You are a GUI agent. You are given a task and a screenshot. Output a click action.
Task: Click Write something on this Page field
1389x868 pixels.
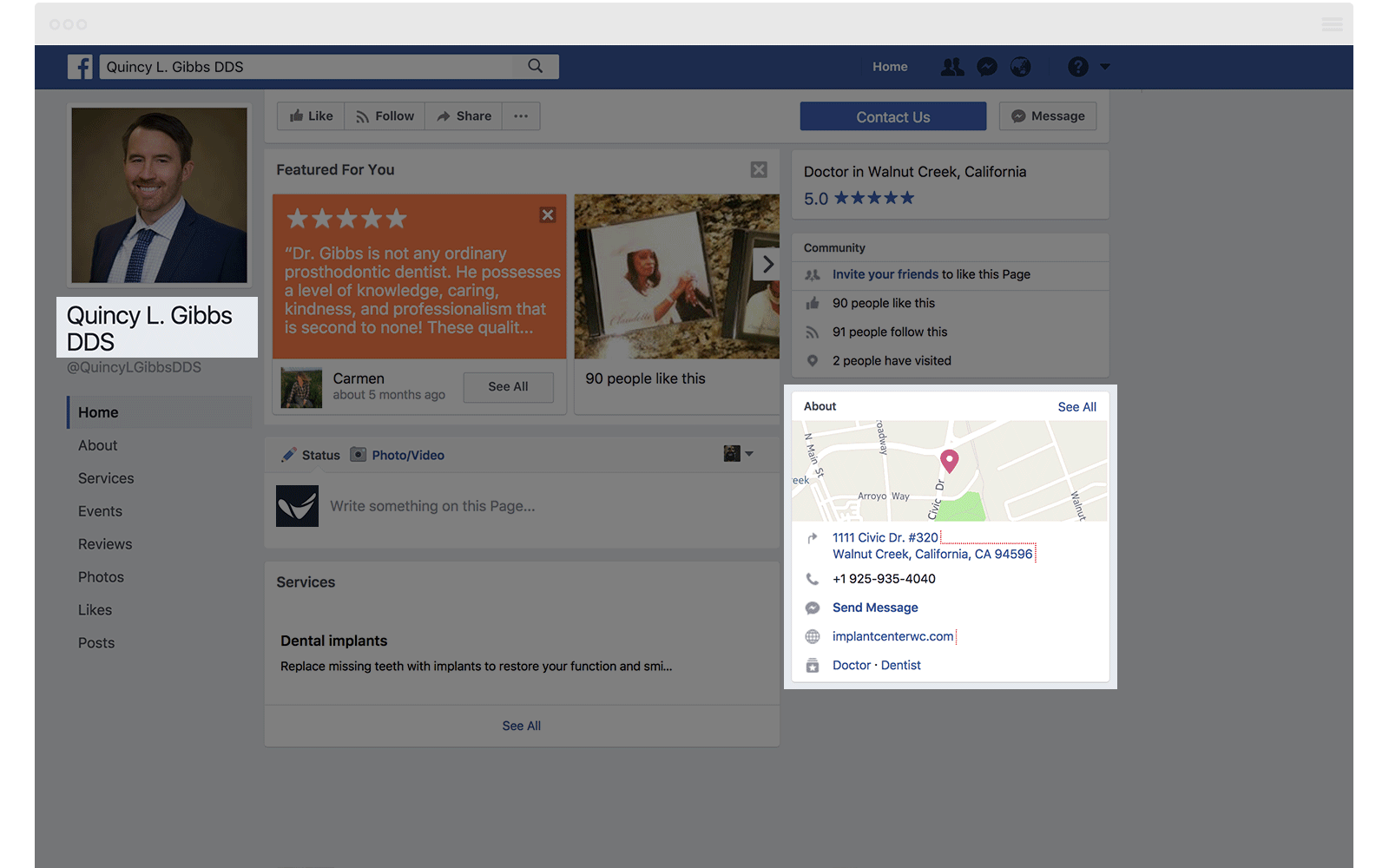(x=432, y=506)
